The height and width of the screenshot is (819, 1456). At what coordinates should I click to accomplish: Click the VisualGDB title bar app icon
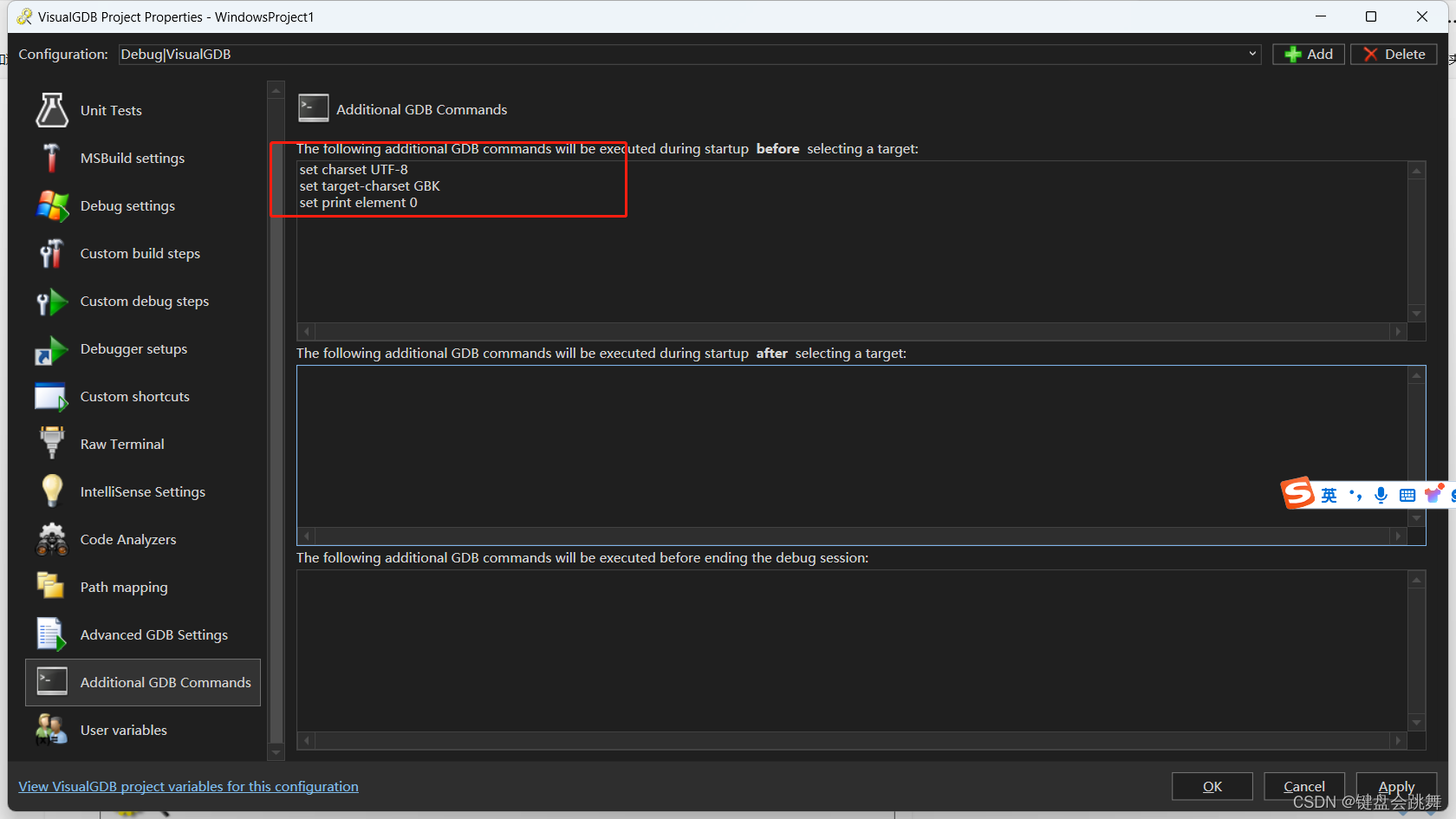point(24,16)
